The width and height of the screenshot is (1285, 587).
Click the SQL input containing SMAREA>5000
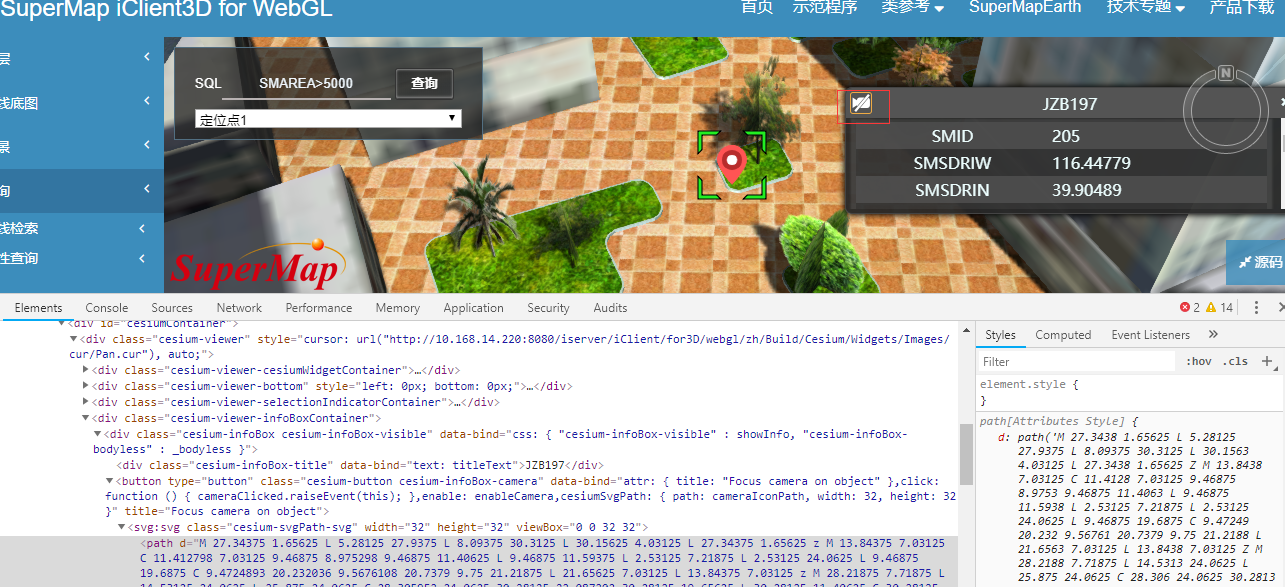[306, 84]
